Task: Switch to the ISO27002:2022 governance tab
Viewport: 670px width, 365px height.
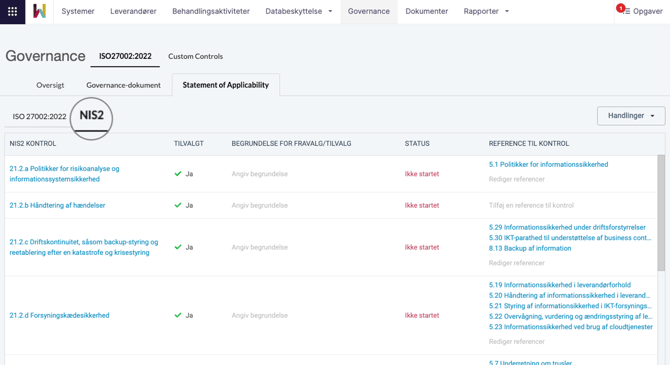Action: [125, 56]
